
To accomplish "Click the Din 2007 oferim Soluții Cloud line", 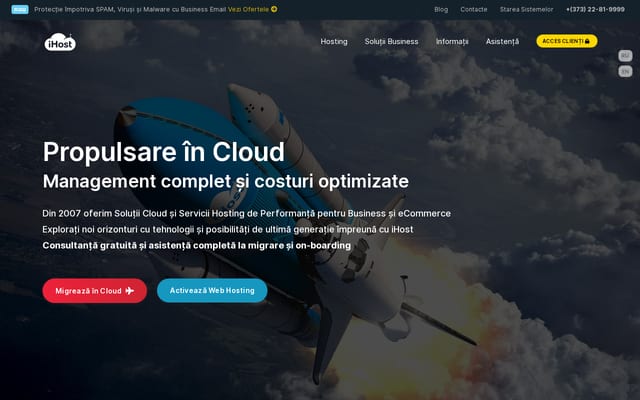I will tap(247, 213).
